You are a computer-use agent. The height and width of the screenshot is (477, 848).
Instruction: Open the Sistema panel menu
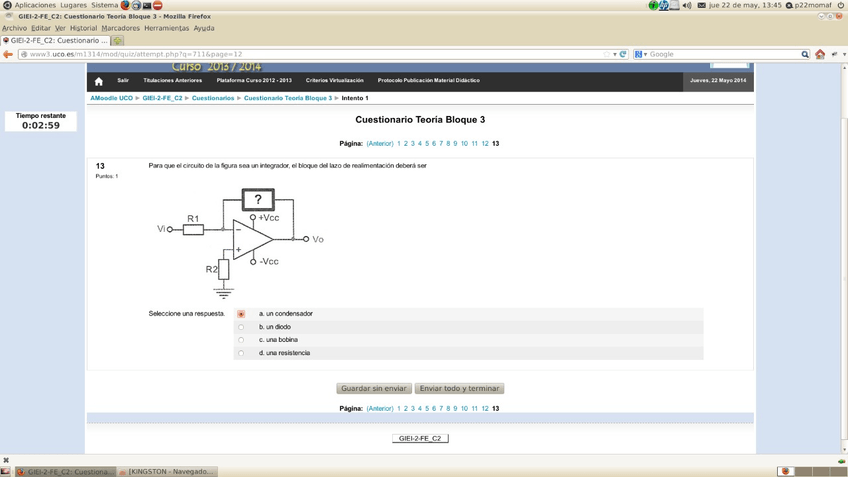pyautogui.click(x=104, y=5)
